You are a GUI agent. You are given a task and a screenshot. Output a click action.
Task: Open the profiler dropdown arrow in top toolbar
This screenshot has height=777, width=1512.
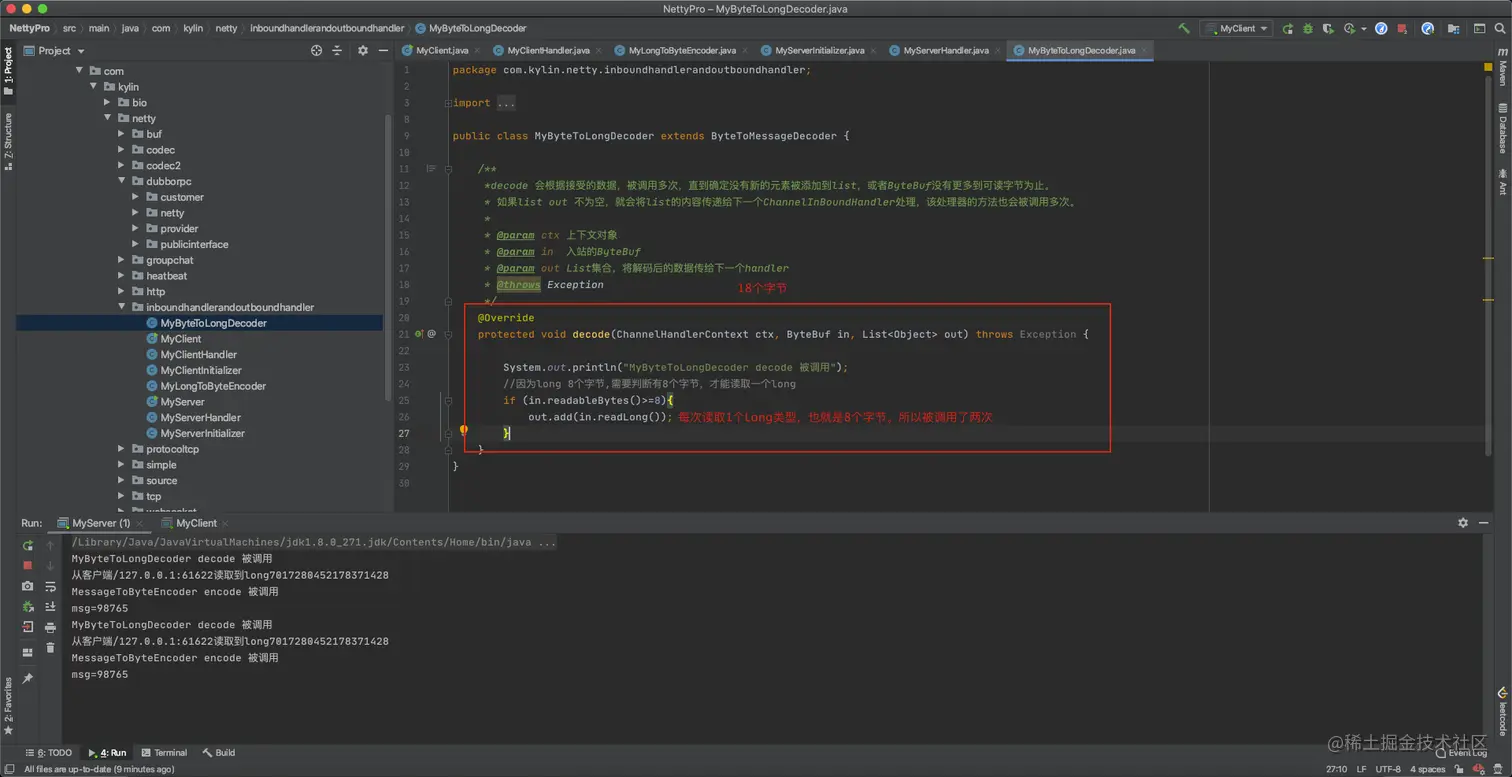[x=1363, y=29]
